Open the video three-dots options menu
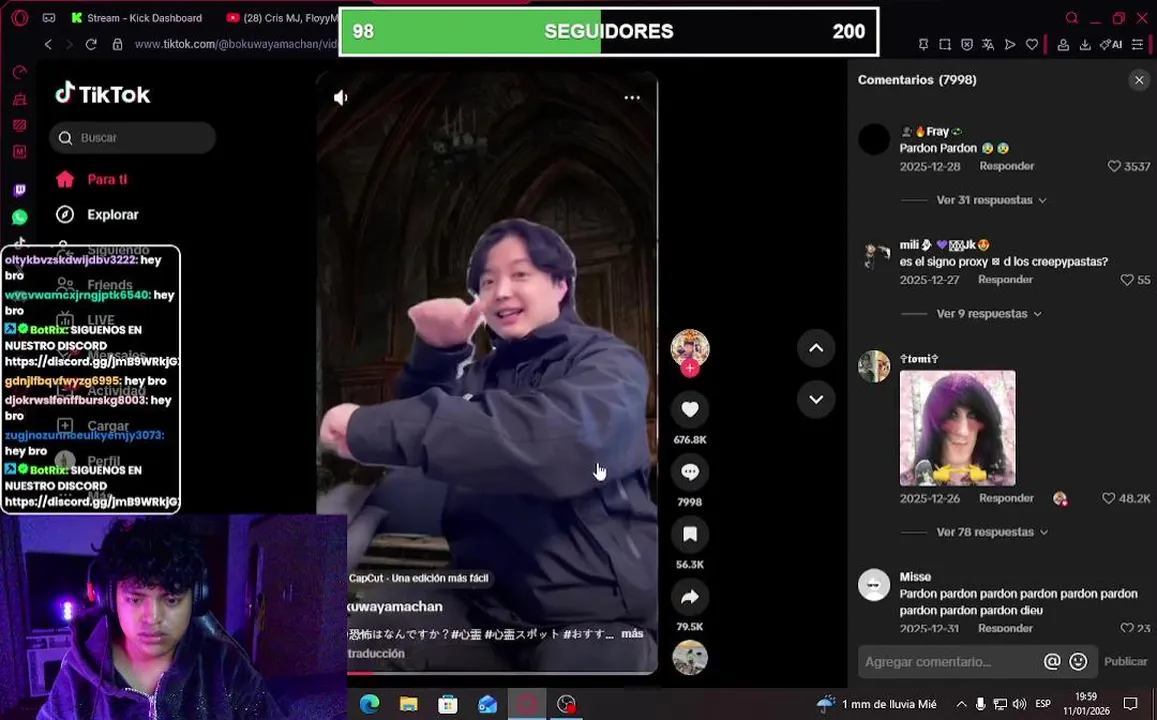This screenshot has width=1157, height=720. [632, 97]
